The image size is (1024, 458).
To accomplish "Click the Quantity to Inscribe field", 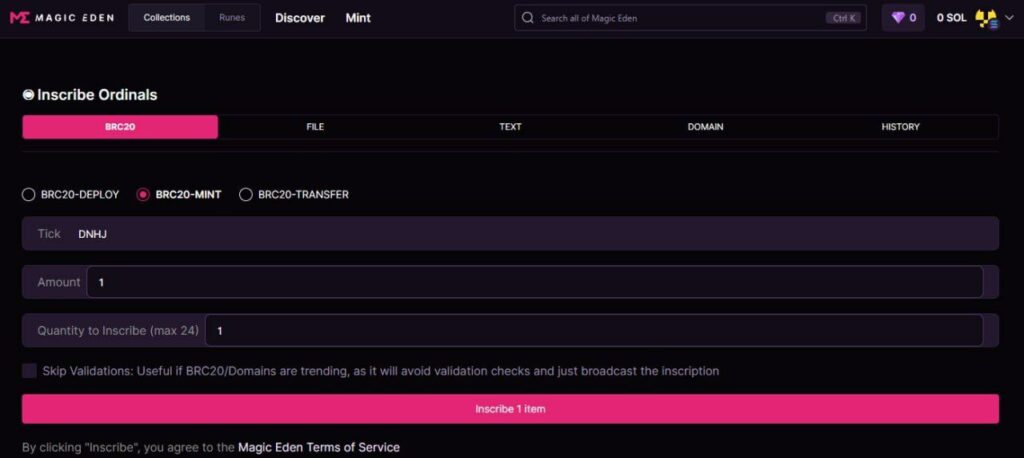I will pyautogui.click(x=594, y=331).
